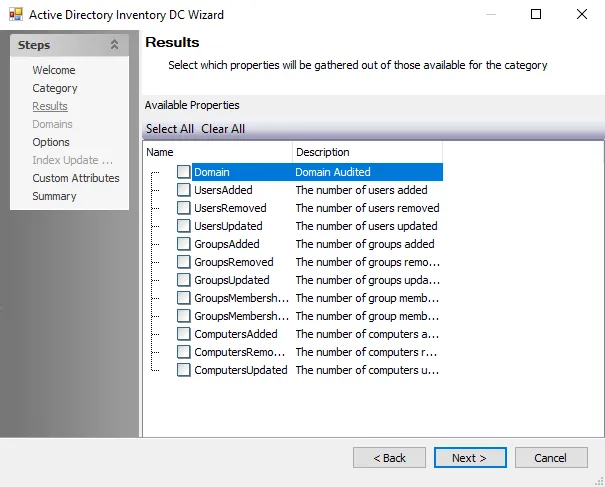Cancel the wizard
Viewport: 605px width, 487px height.
(x=551, y=458)
